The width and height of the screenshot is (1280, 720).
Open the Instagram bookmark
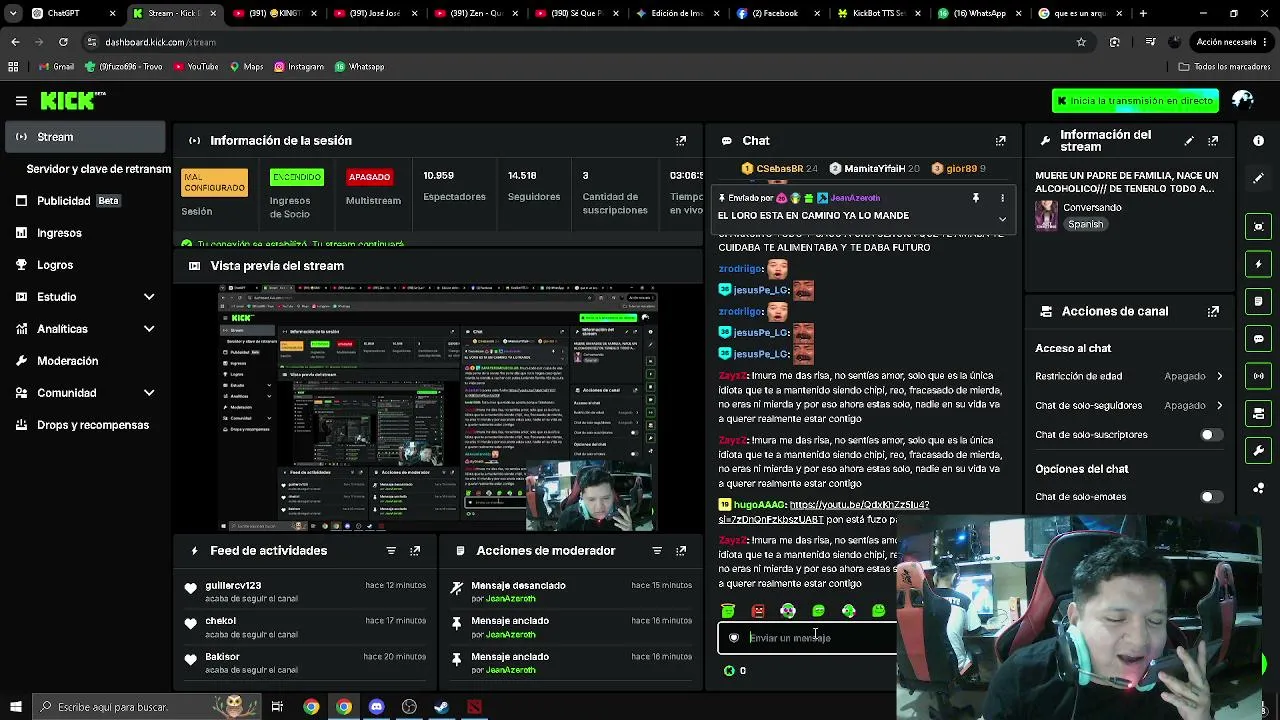point(298,67)
